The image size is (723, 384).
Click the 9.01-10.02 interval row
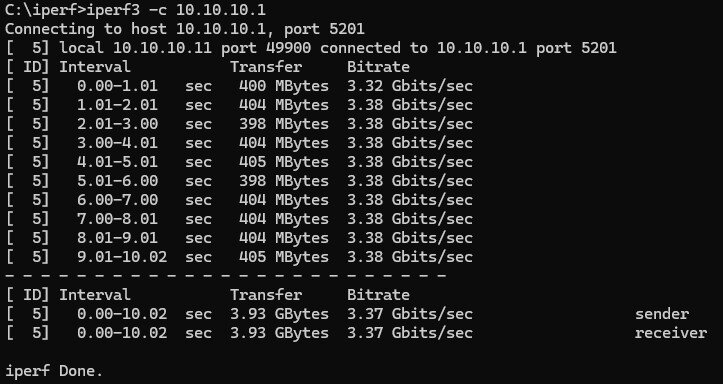[239, 256]
